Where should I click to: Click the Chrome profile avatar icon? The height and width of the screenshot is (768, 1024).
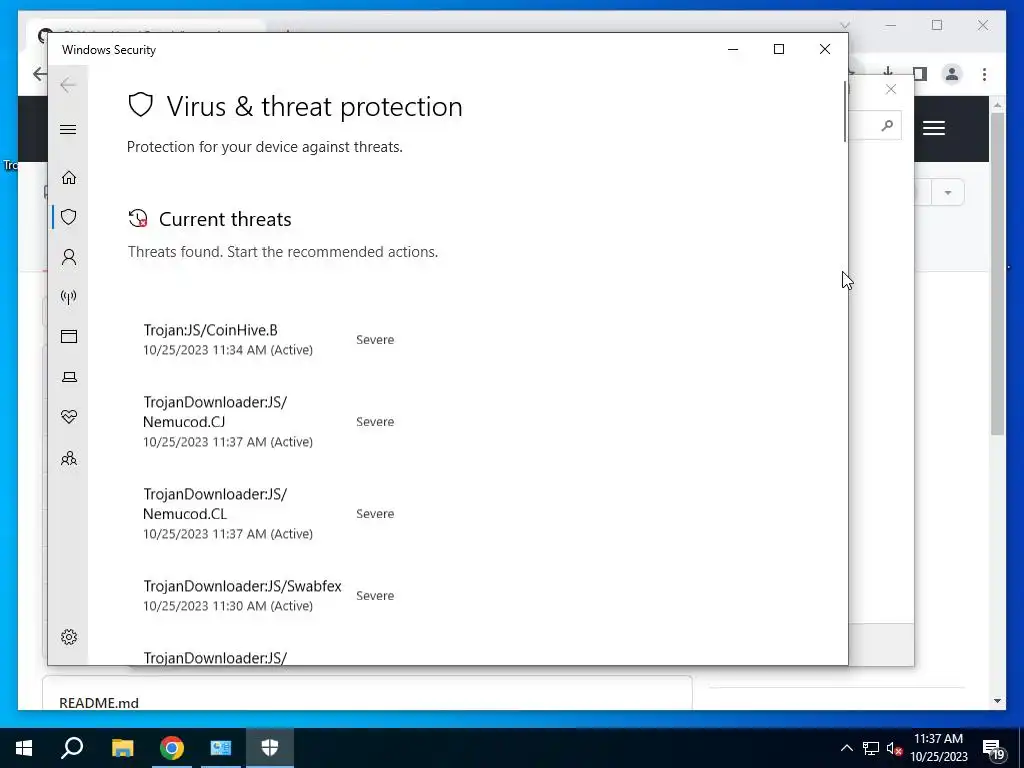(x=952, y=74)
